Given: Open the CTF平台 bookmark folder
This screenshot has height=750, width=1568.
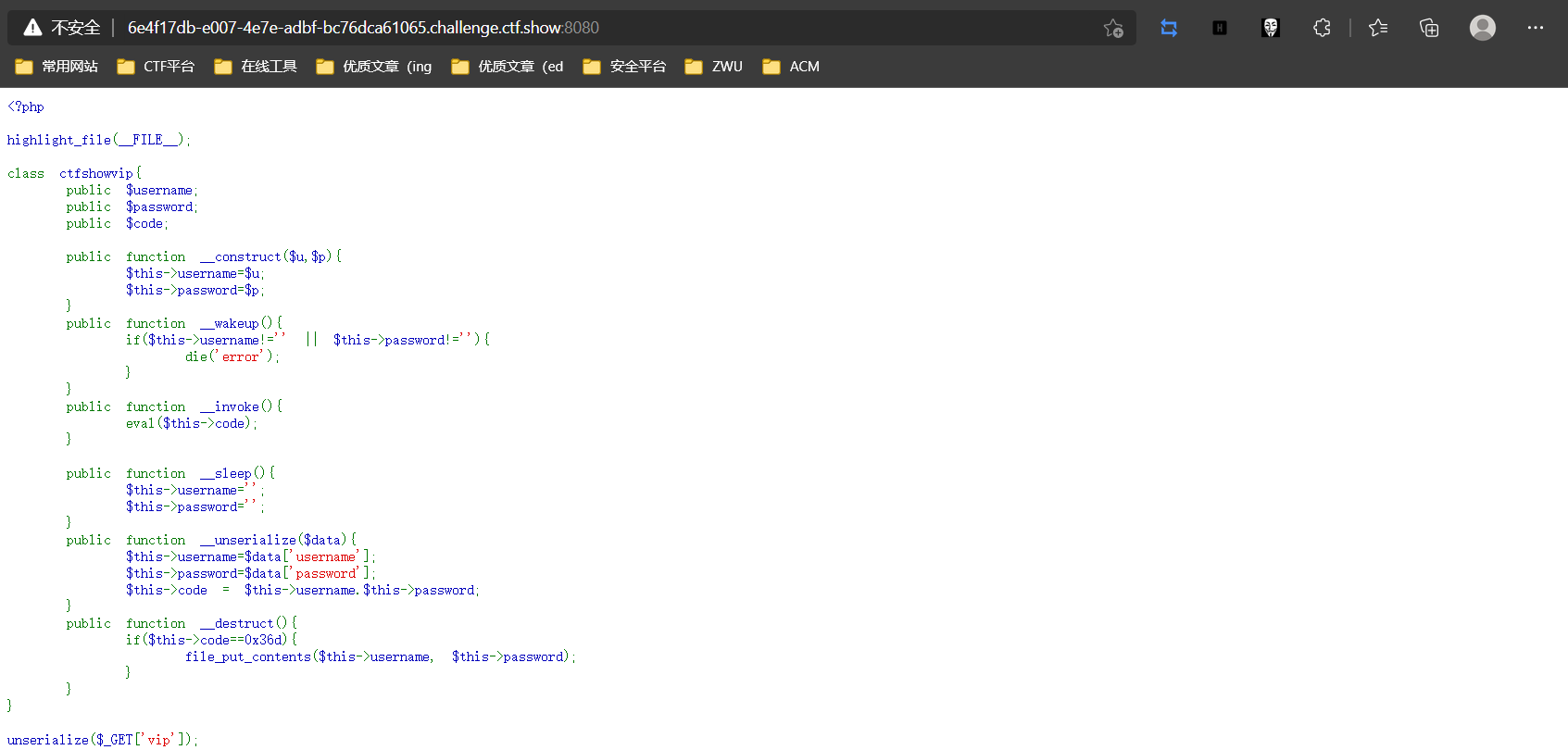Looking at the screenshot, I should click(156, 67).
